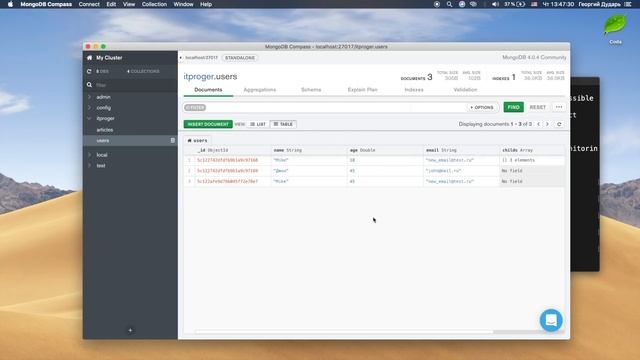Image resolution: width=640 pixels, height=360 pixels.
Task: Expand the config database
Action: (x=89, y=108)
